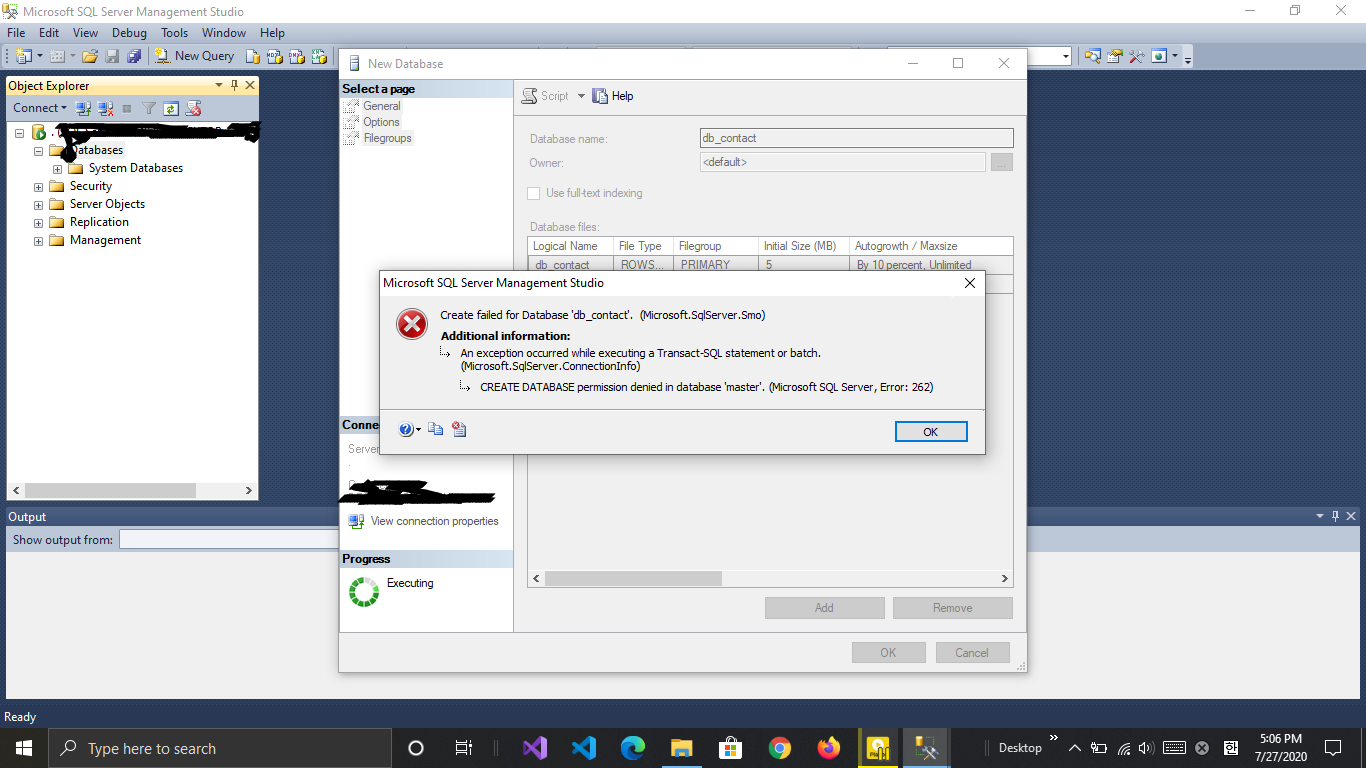Image resolution: width=1366 pixels, height=768 pixels.
Task: Click the owner browse ellipsis button
Action: tap(1002, 162)
